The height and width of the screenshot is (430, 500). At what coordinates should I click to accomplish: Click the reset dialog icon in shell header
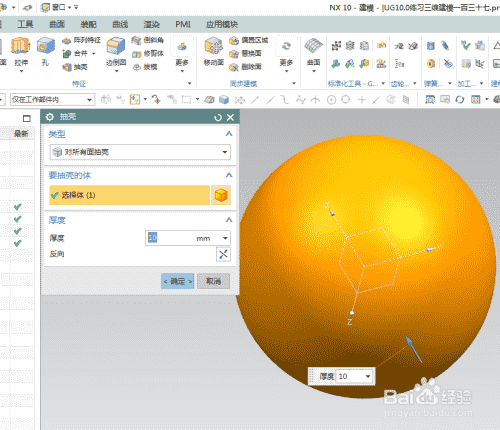[x=218, y=117]
